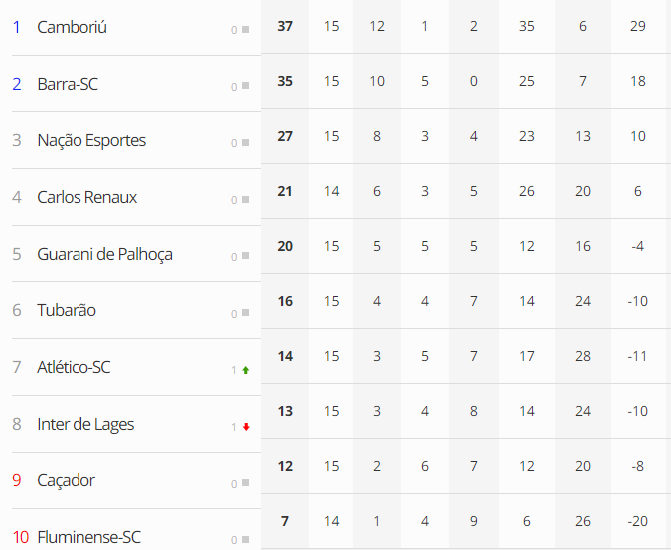
Task: Open the Camboriú team link
Action: [x=72, y=27]
